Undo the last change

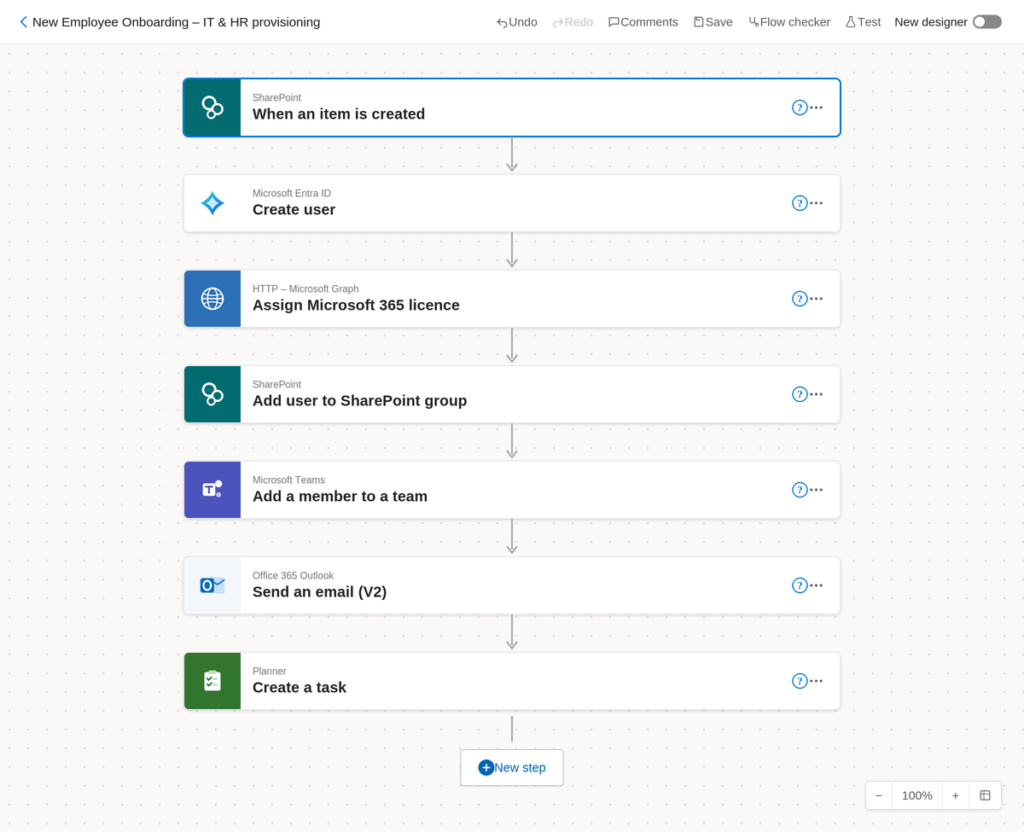(517, 22)
